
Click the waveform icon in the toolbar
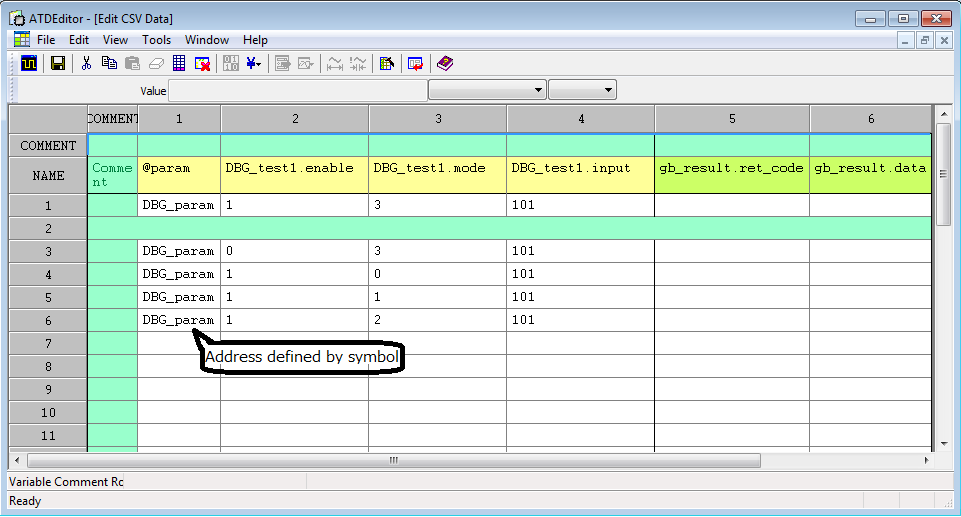point(29,63)
